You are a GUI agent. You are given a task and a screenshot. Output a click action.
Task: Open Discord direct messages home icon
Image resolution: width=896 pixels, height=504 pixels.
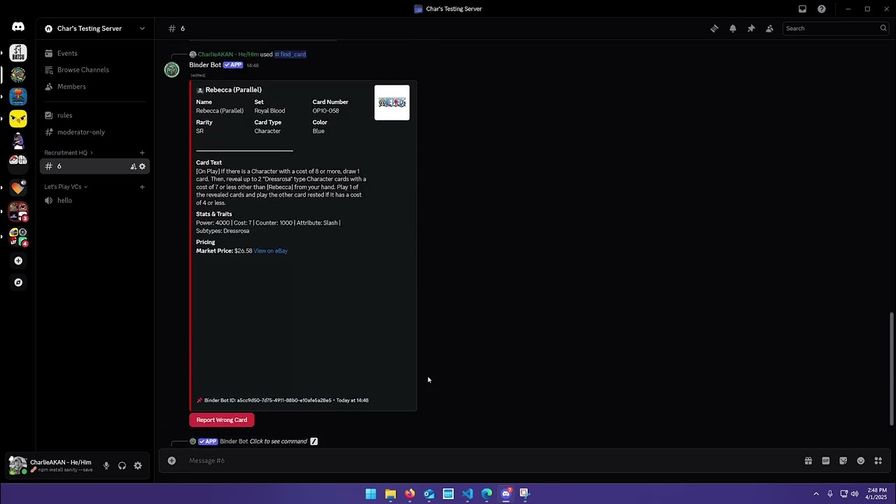pos(18,27)
